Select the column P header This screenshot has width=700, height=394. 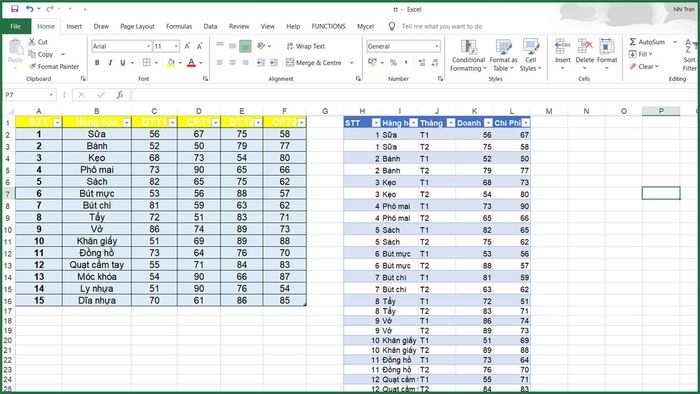(x=661, y=111)
